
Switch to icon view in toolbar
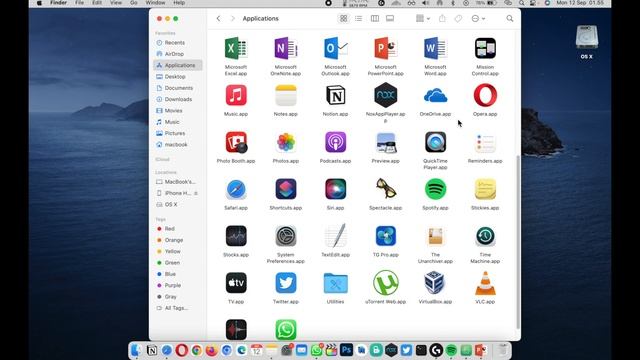pos(343,18)
